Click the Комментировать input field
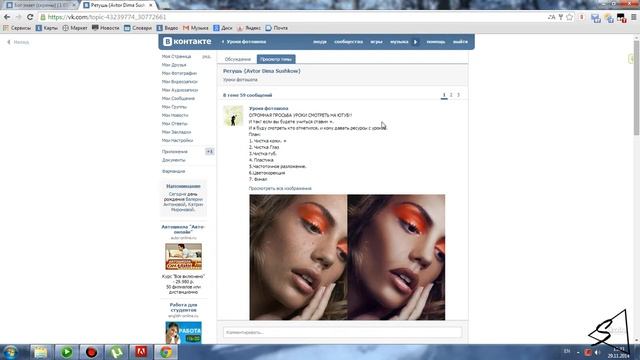640x360 pixels. click(342, 332)
